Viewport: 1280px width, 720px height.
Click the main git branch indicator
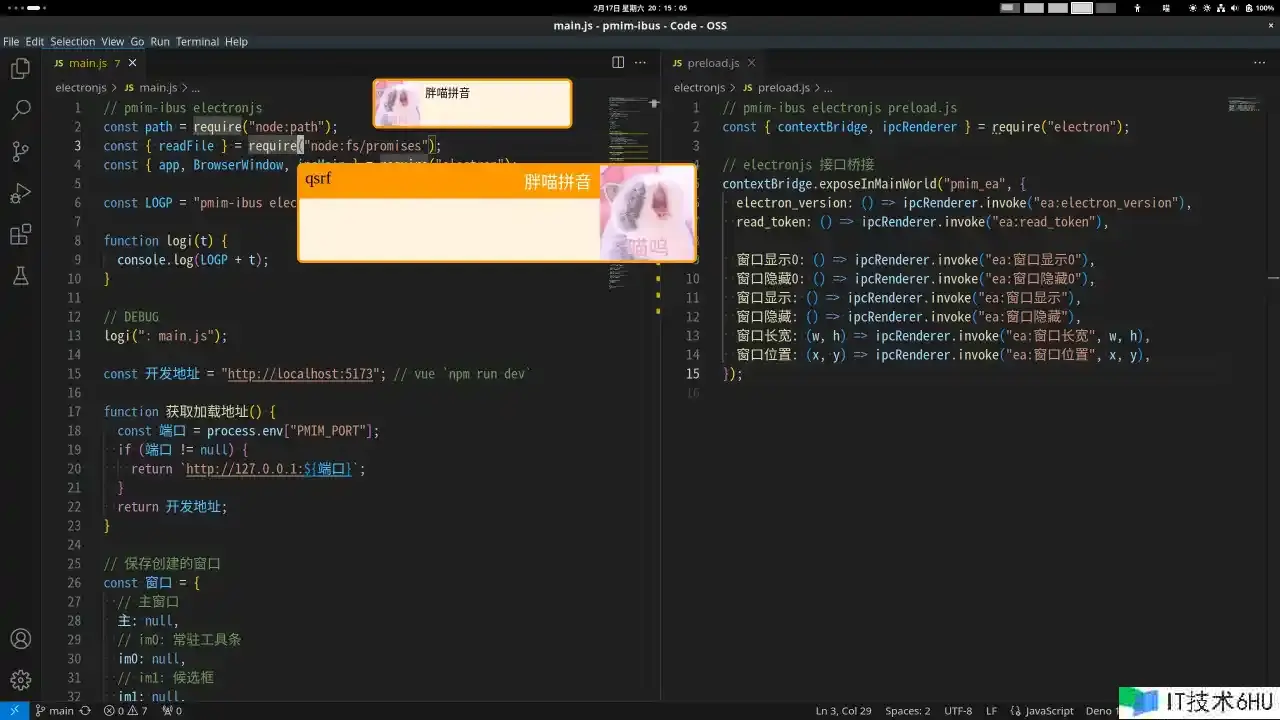click(x=54, y=711)
